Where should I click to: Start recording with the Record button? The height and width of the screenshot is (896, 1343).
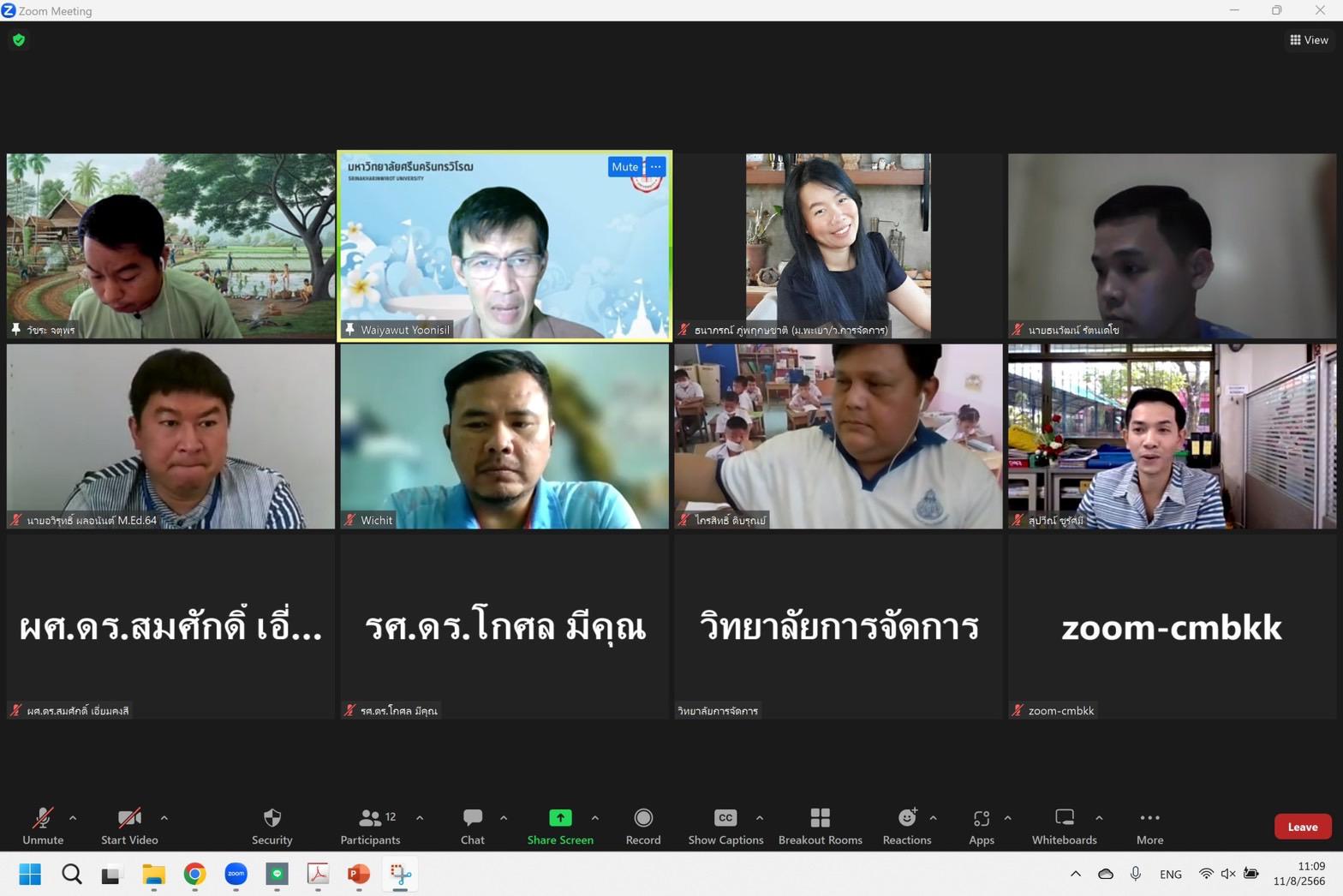point(642,826)
